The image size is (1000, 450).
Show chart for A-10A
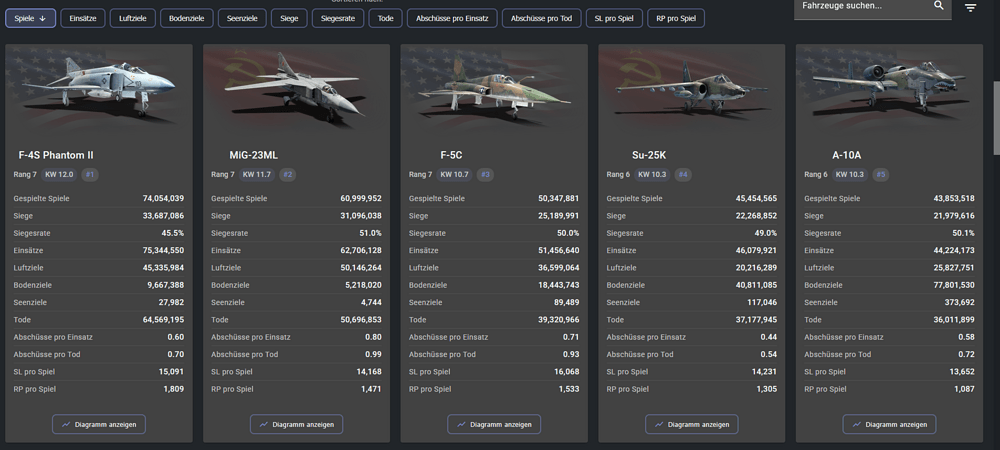click(x=889, y=424)
